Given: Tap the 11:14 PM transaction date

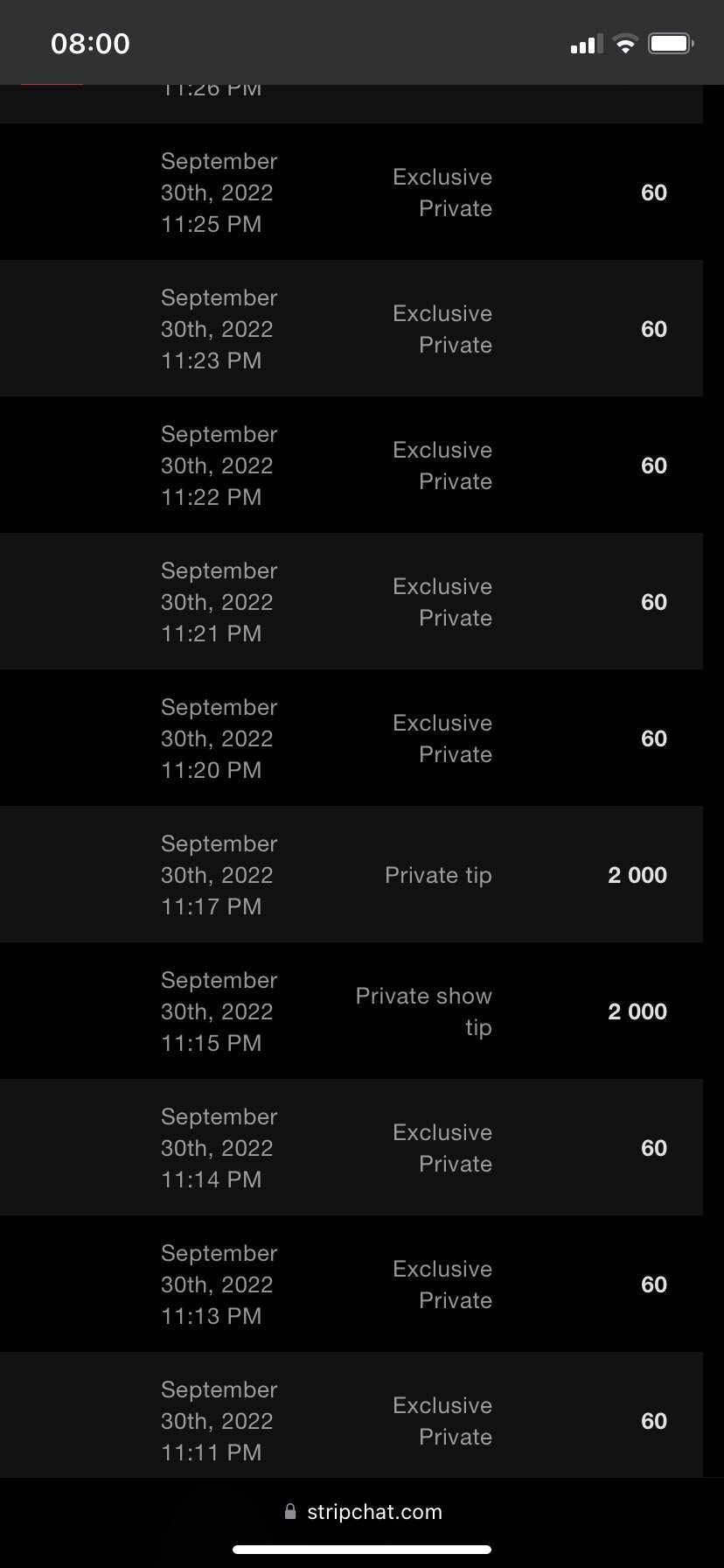Looking at the screenshot, I should pyautogui.click(x=219, y=1148).
